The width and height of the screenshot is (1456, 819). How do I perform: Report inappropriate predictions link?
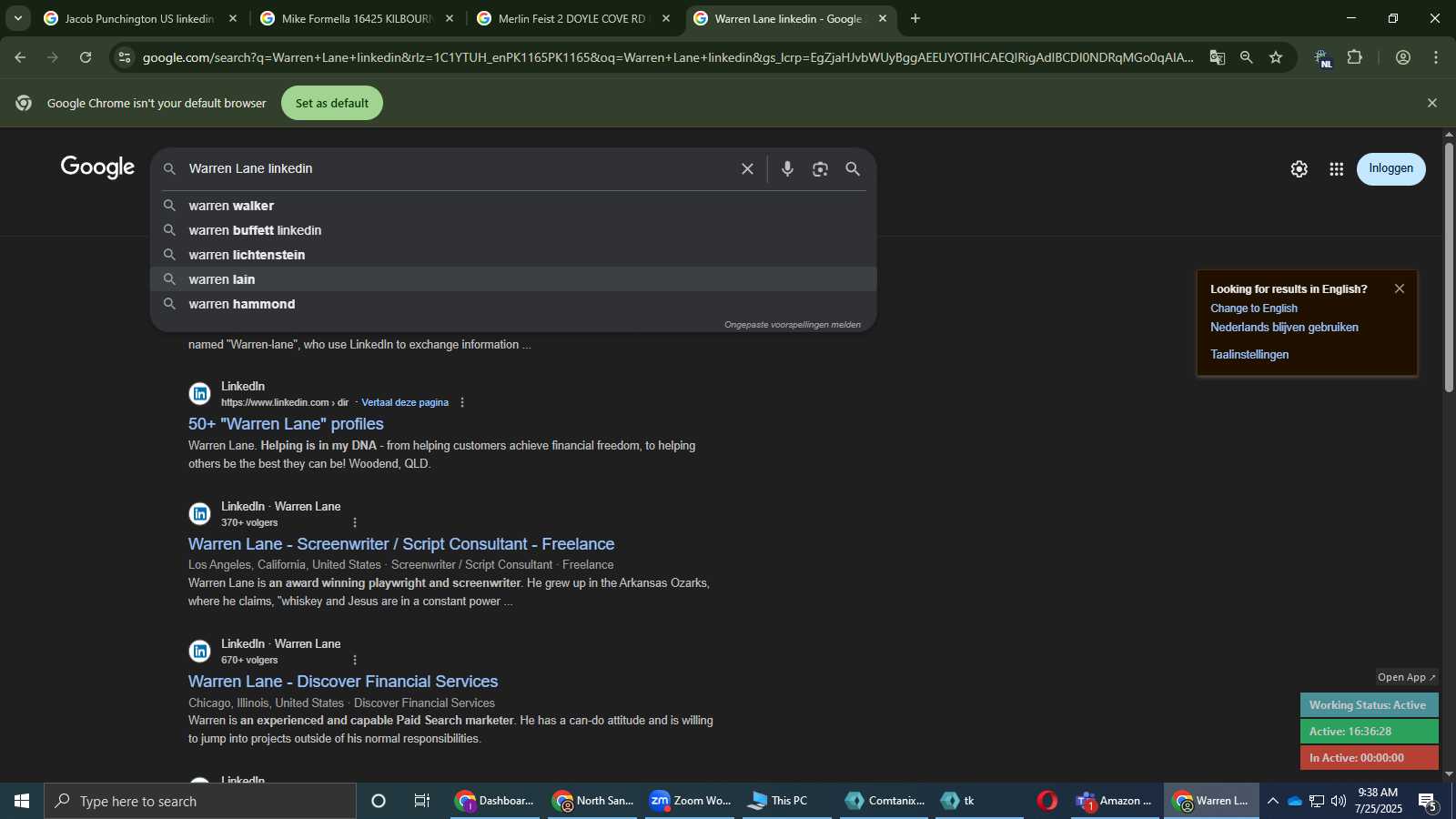(793, 325)
